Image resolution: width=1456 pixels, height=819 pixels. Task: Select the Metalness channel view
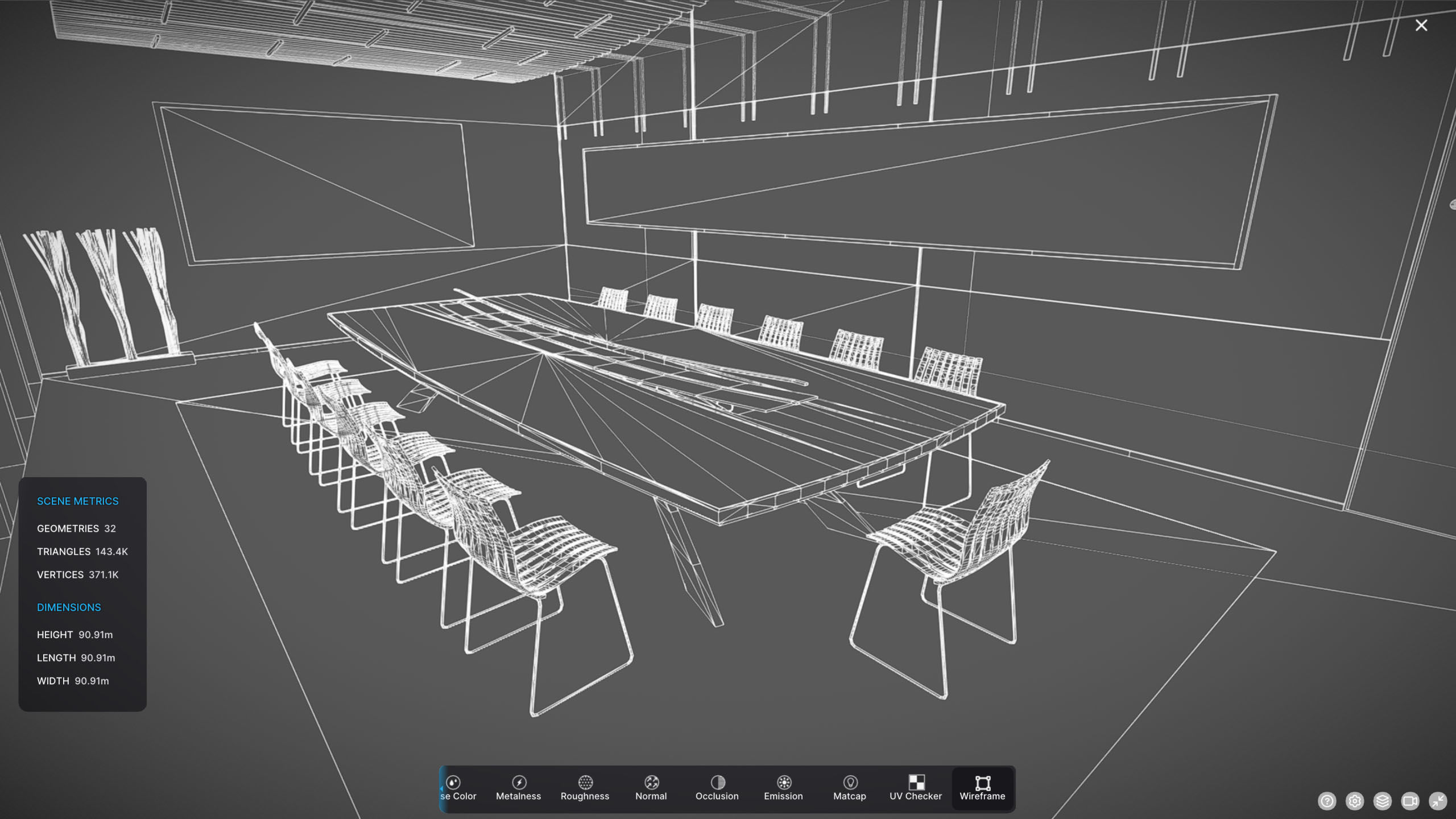[518, 788]
